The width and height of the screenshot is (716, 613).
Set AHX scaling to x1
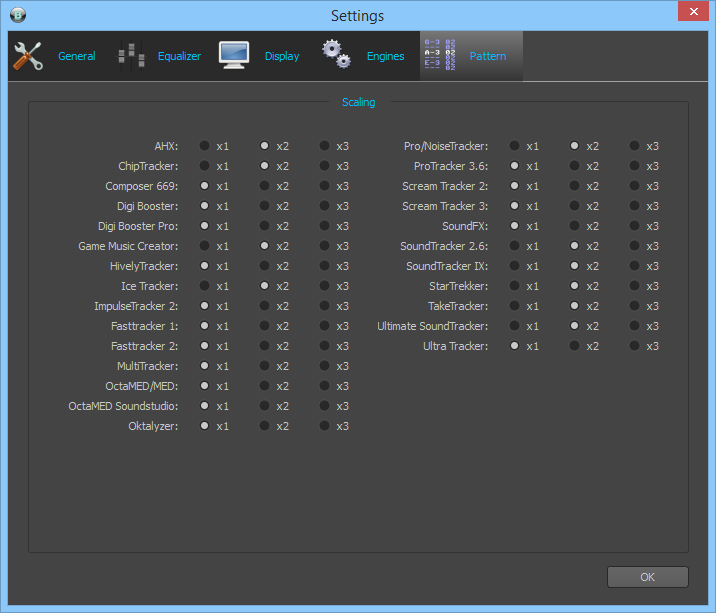point(205,146)
